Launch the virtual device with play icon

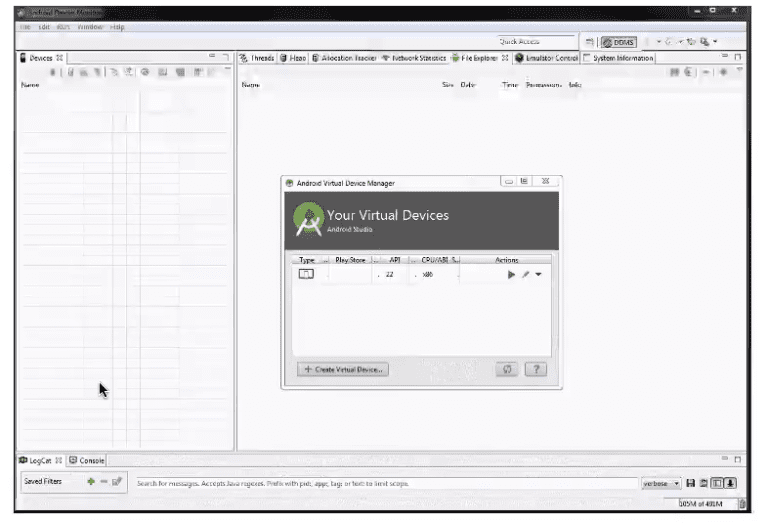click(512, 274)
